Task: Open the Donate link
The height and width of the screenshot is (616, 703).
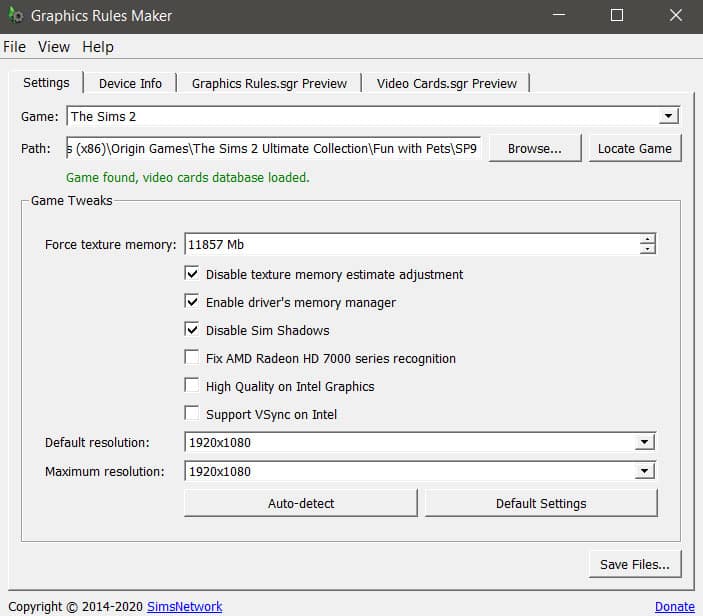Action: [675, 607]
